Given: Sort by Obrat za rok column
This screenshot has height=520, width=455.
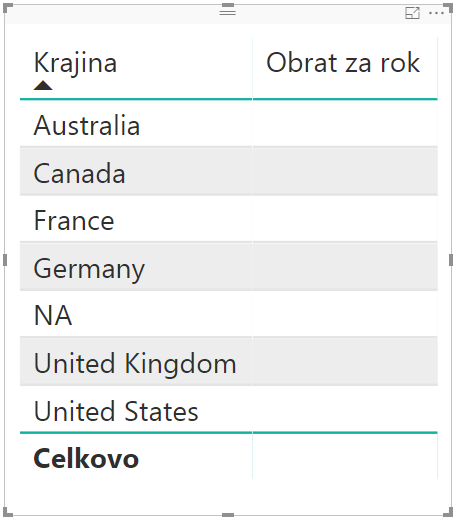Looking at the screenshot, I should pos(343,63).
